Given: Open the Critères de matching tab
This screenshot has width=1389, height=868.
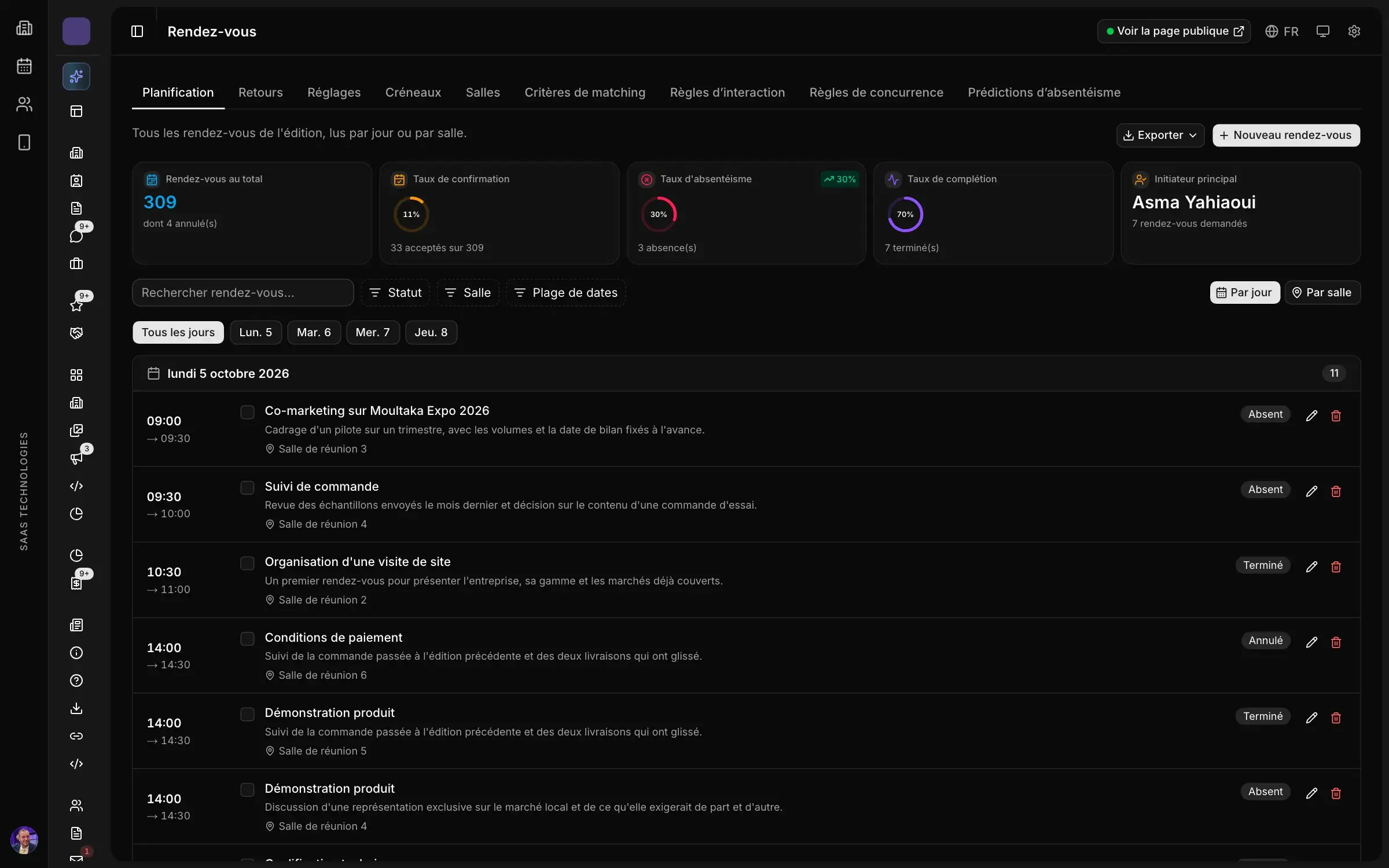Looking at the screenshot, I should tap(585, 93).
